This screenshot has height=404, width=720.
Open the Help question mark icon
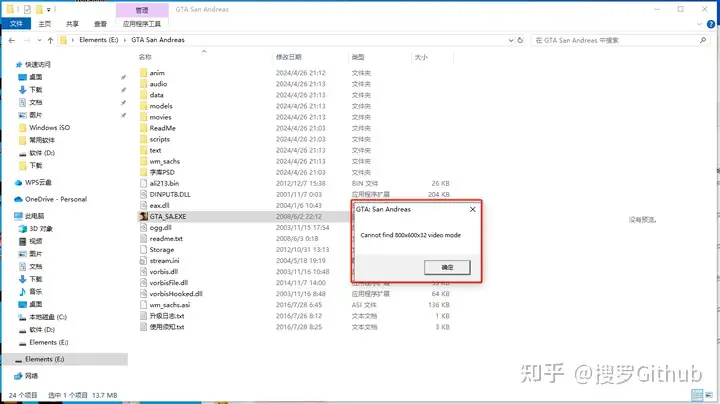(711, 24)
